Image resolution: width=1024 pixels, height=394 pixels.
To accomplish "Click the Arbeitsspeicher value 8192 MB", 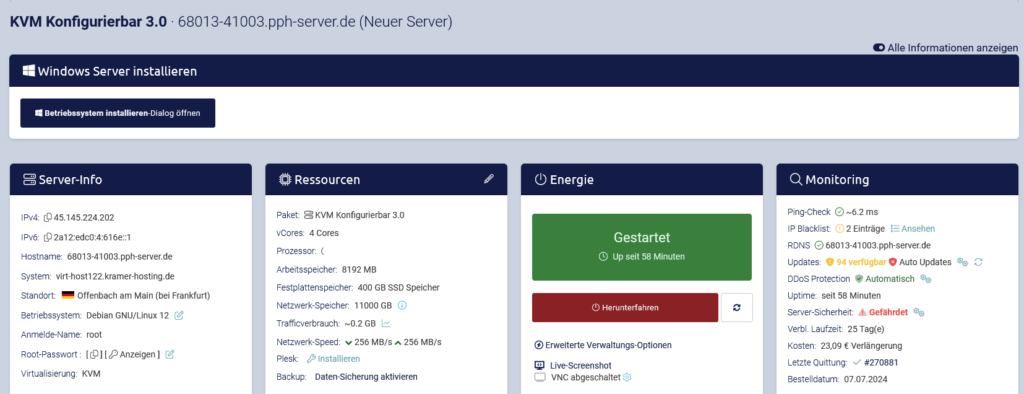I will [359, 269].
